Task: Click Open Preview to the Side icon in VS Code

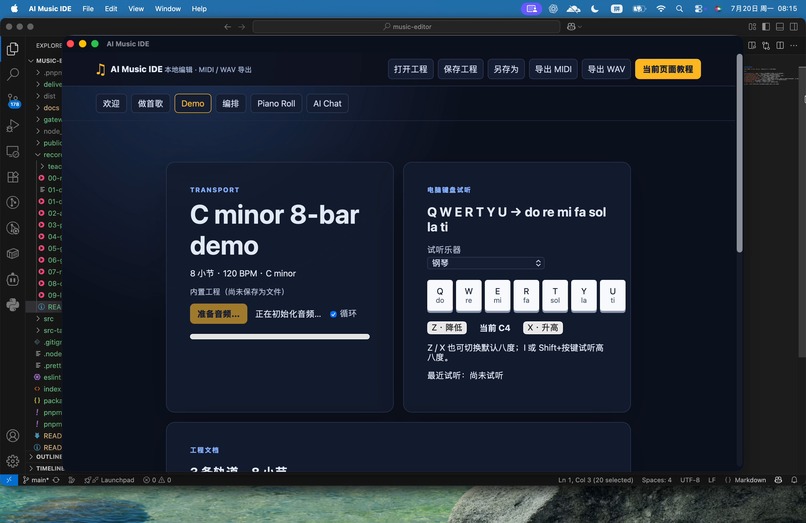Action: click(x=752, y=45)
